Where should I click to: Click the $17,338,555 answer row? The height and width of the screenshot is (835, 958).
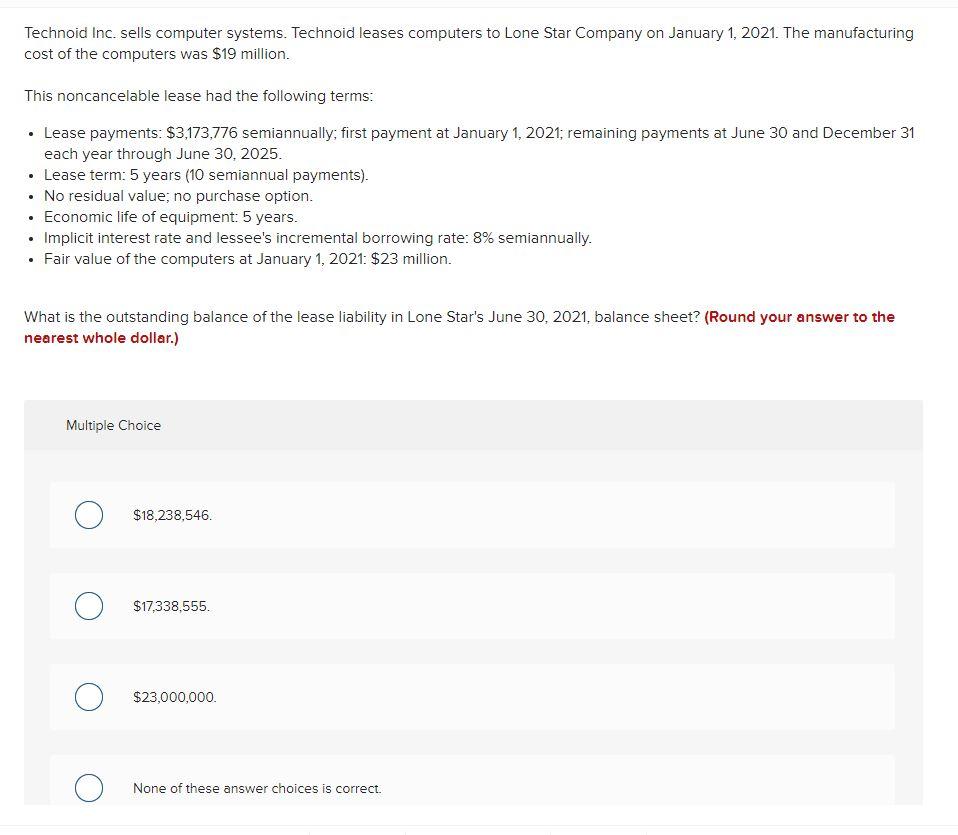click(x=470, y=606)
